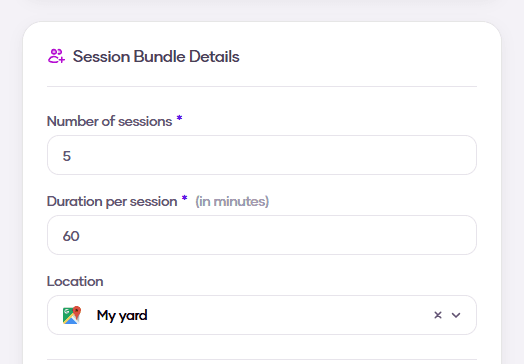Select the value 60 in duration field
524x364 pixels.
(71, 236)
